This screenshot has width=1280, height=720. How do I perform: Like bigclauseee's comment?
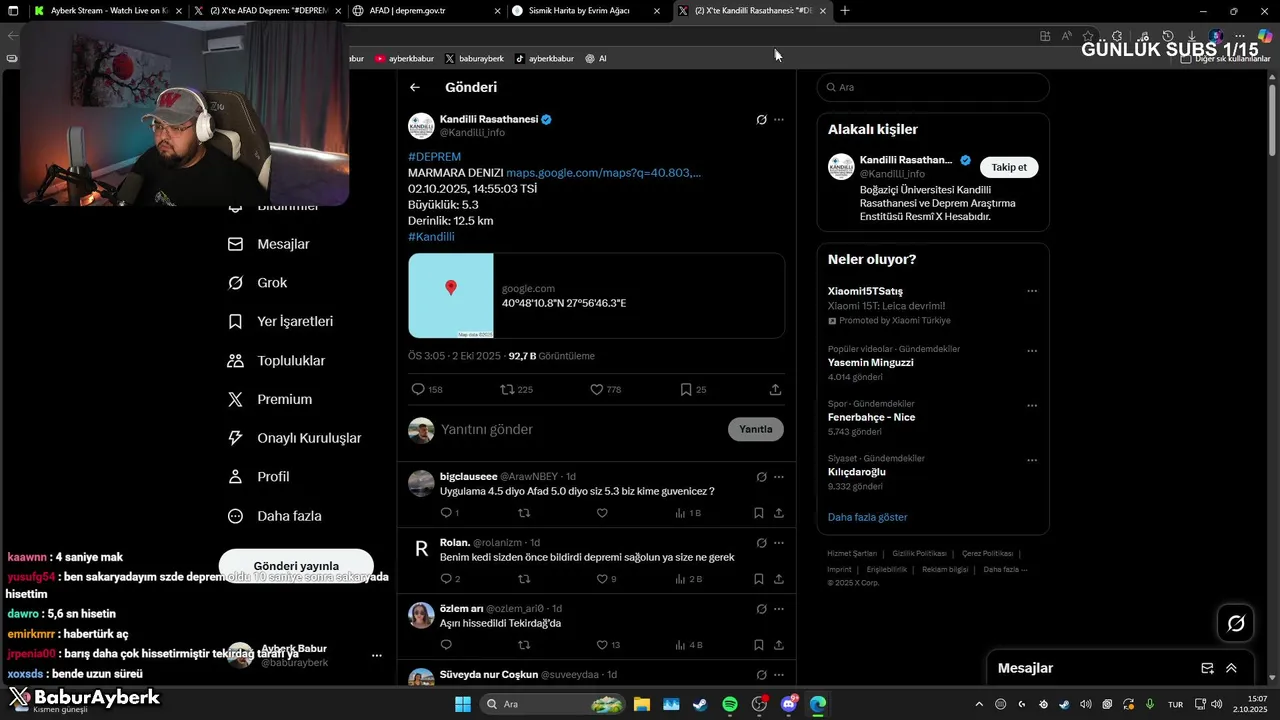pos(602,513)
